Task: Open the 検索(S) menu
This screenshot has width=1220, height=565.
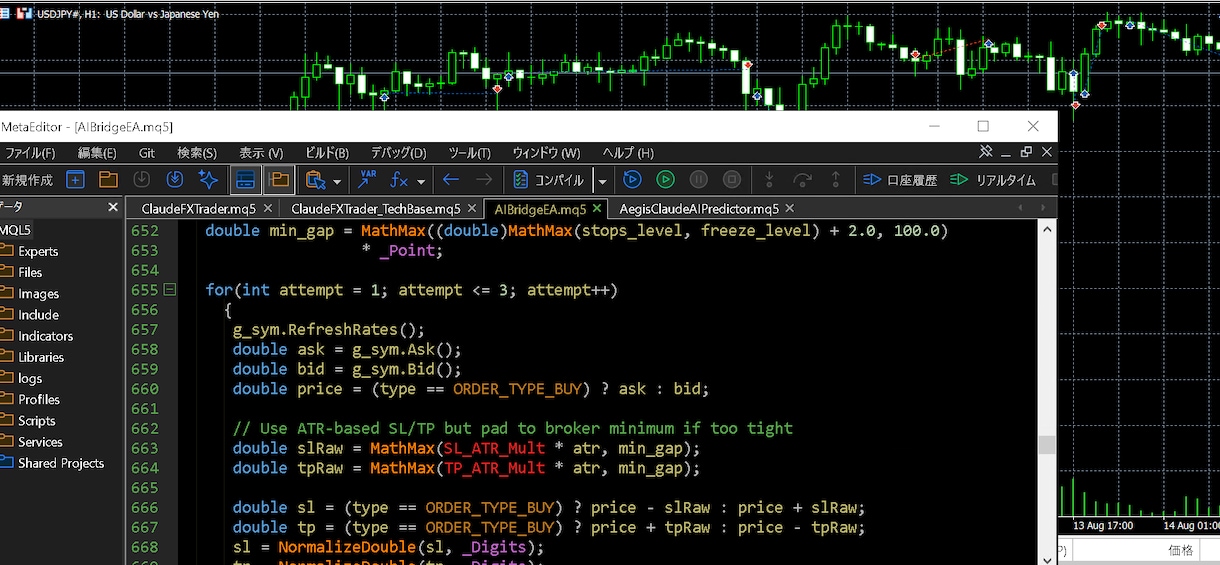Action: [197, 153]
